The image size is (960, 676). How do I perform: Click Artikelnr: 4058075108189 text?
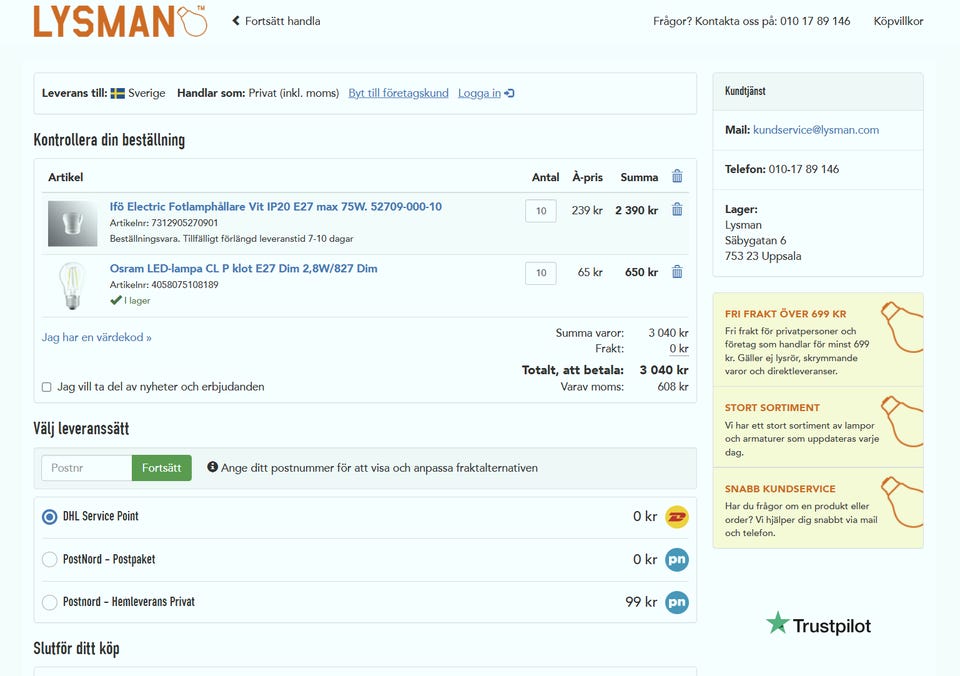(x=164, y=285)
